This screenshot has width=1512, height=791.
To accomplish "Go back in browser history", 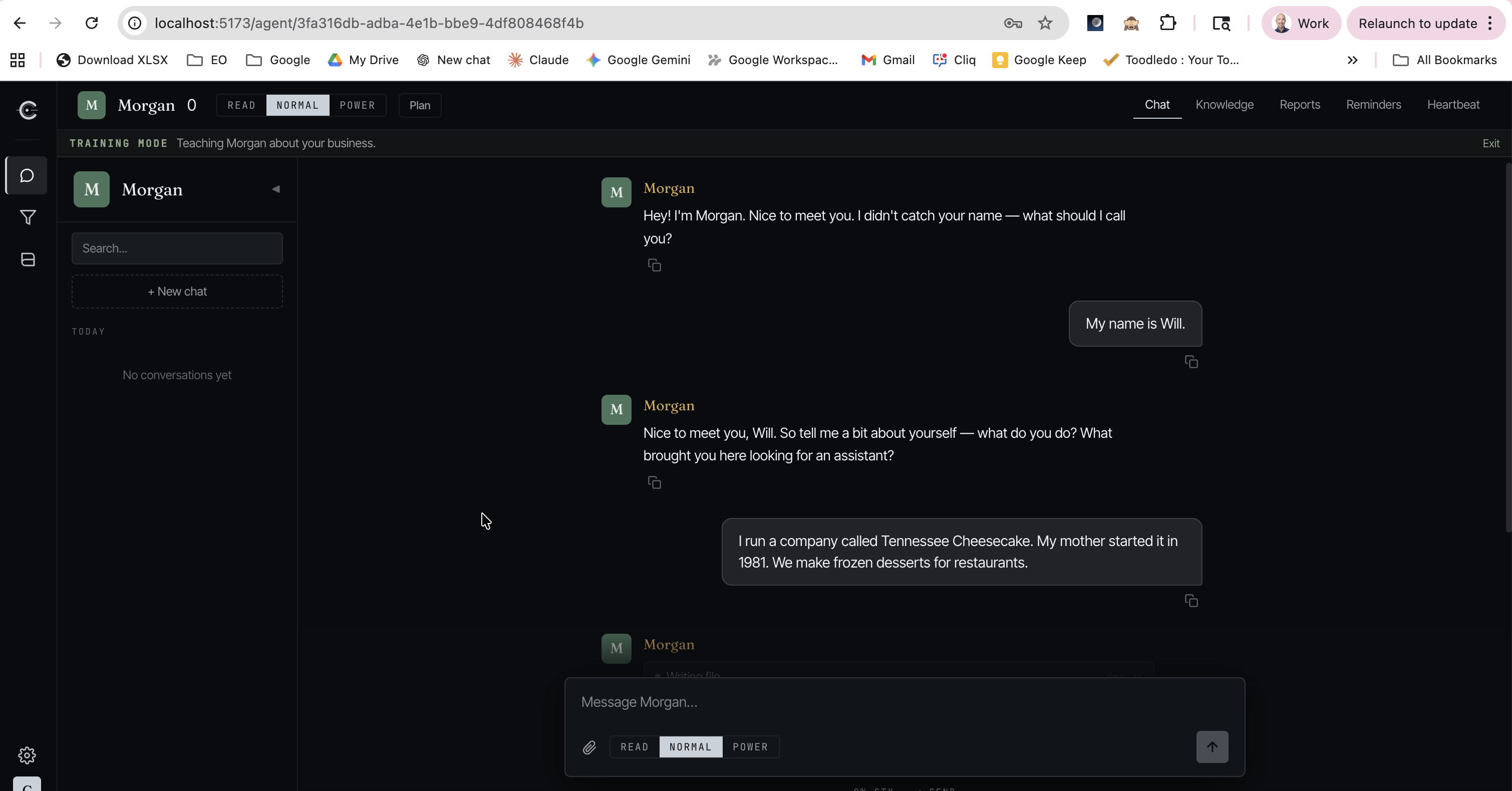I will (20, 23).
